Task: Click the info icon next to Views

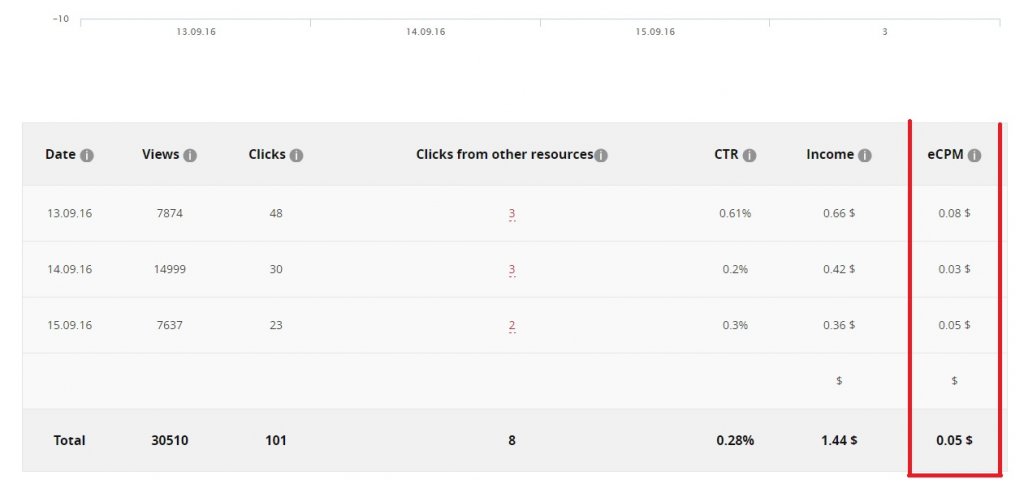Action: click(190, 156)
